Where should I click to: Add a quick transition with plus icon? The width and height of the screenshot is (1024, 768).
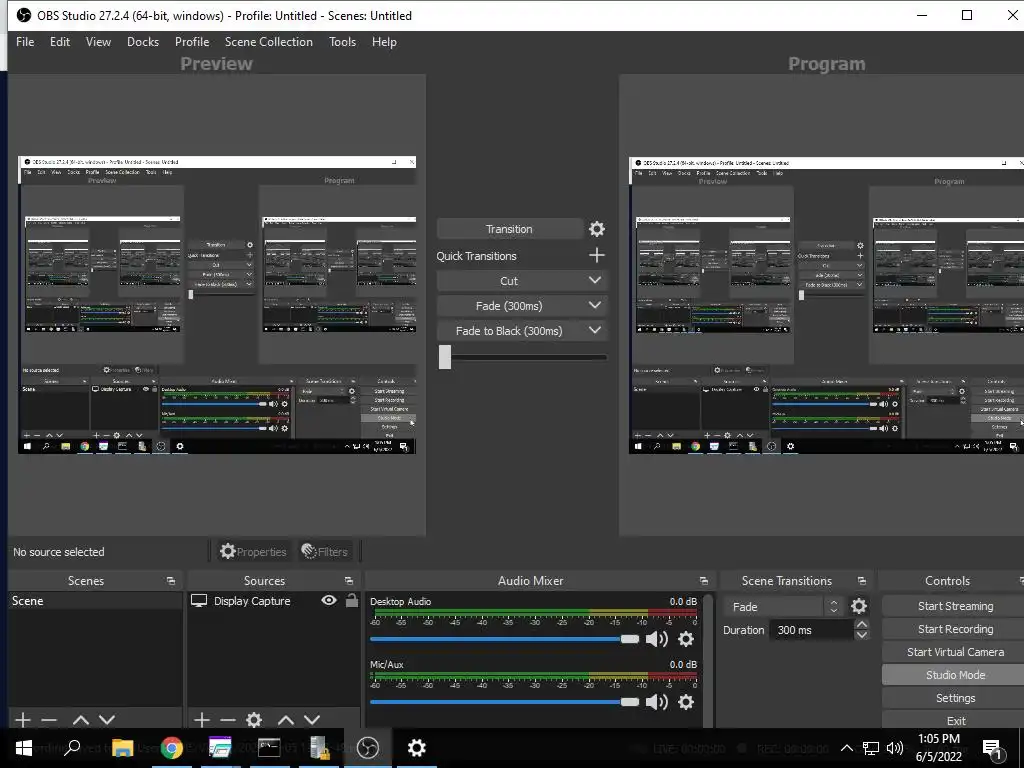[x=596, y=255]
